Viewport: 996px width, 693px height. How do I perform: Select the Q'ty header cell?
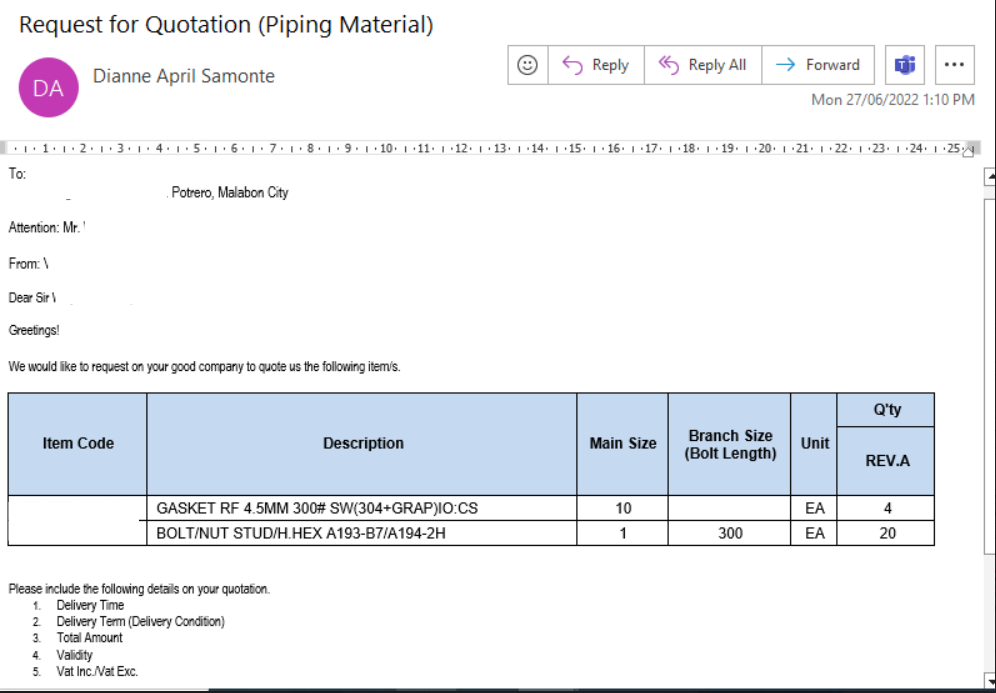click(x=886, y=410)
